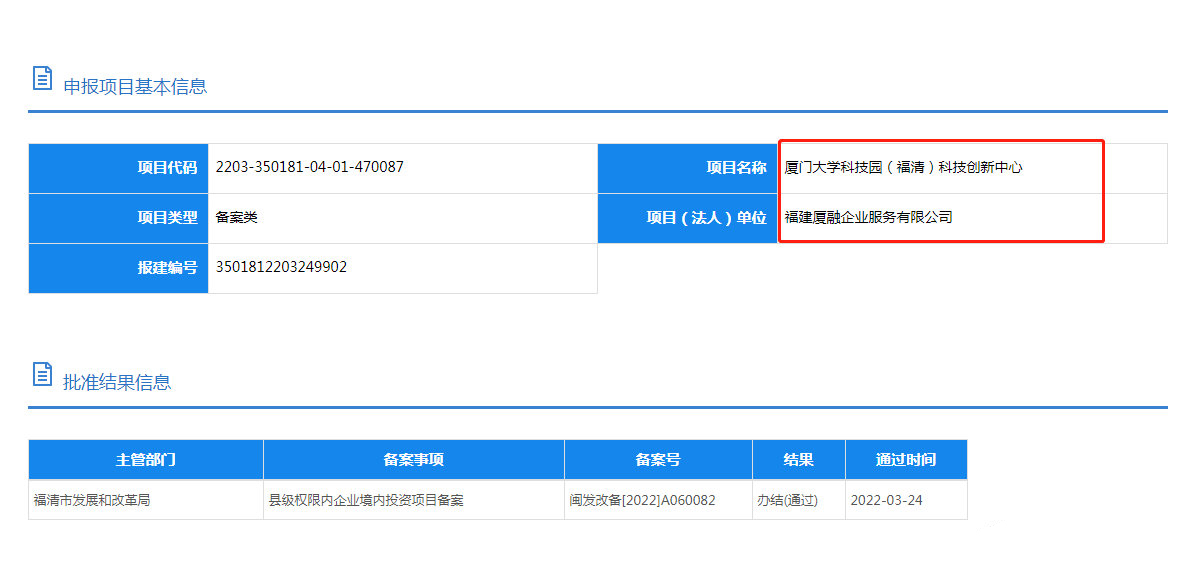Click the 申报项目基本信息 section heading
Image resolution: width=1192 pixels, height=570 pixels.
click(135, 87)
